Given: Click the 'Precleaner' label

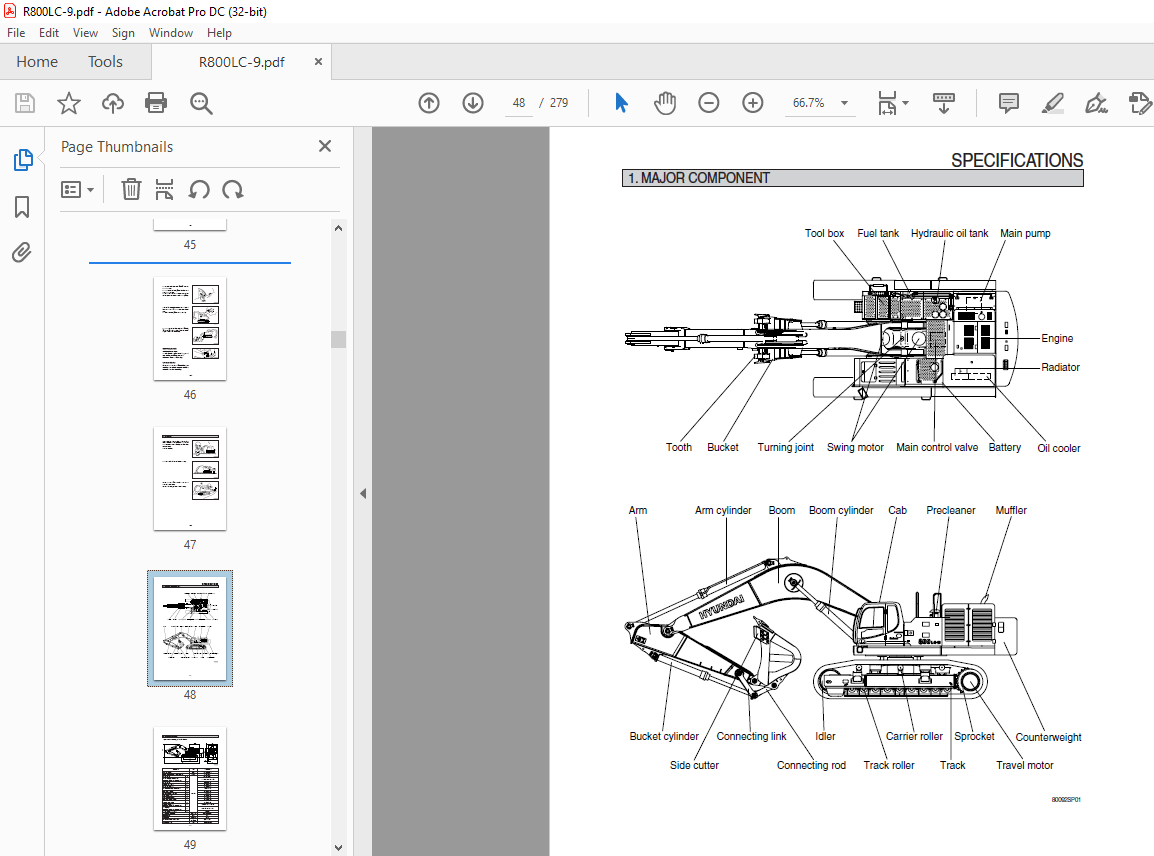Looking at the screenshot, I should point(950,510).
